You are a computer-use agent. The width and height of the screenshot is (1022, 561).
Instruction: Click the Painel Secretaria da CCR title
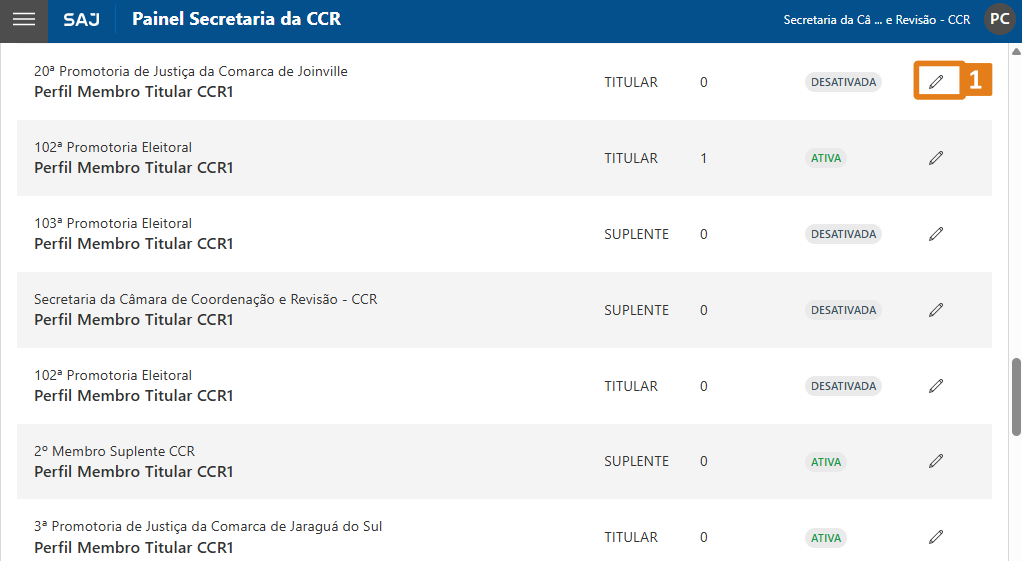point(236,20)
